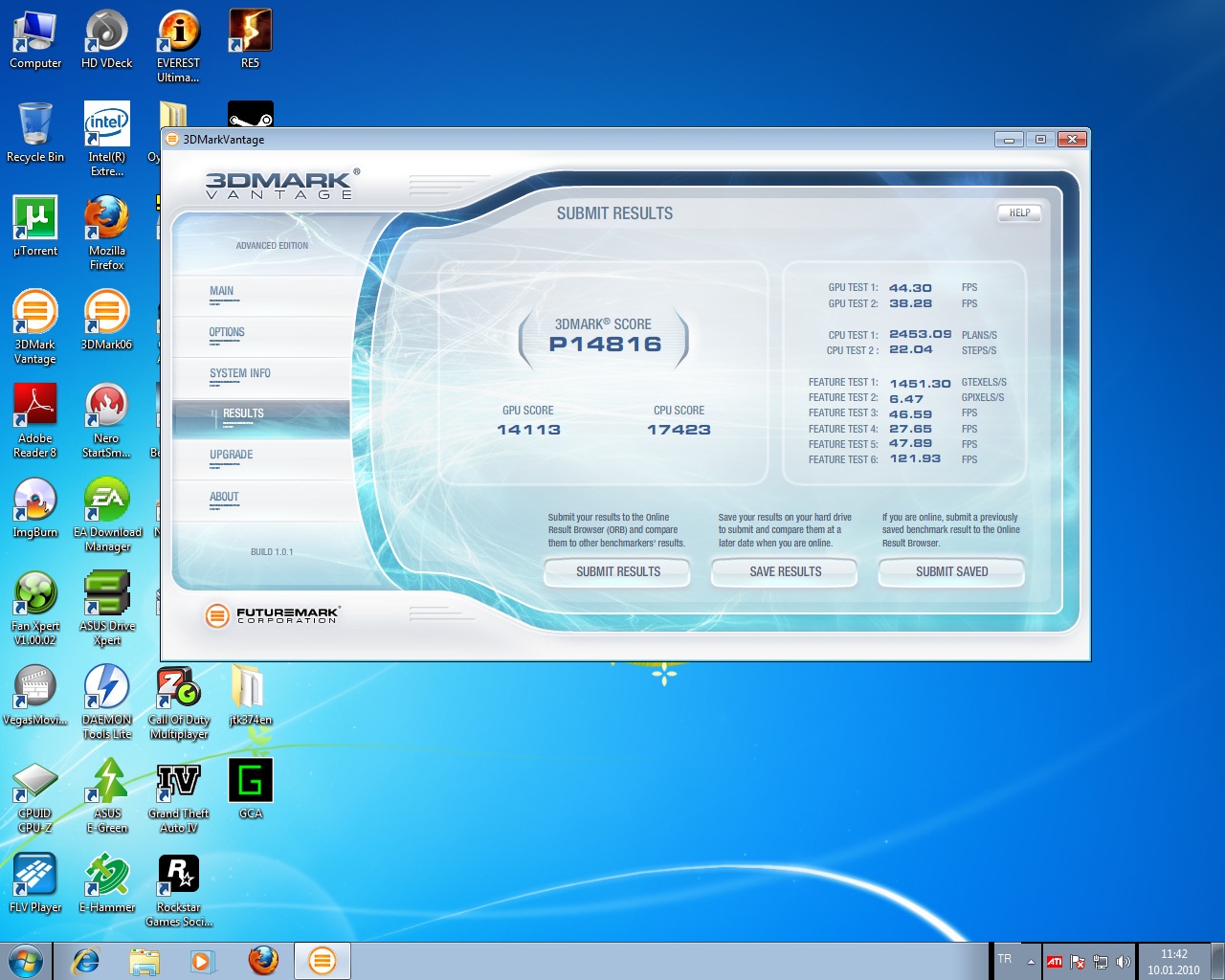This screenshot has width=1225, height=980.
Task: Click the SUBMIT RESULTS button
Action: (x=617, y=571)
